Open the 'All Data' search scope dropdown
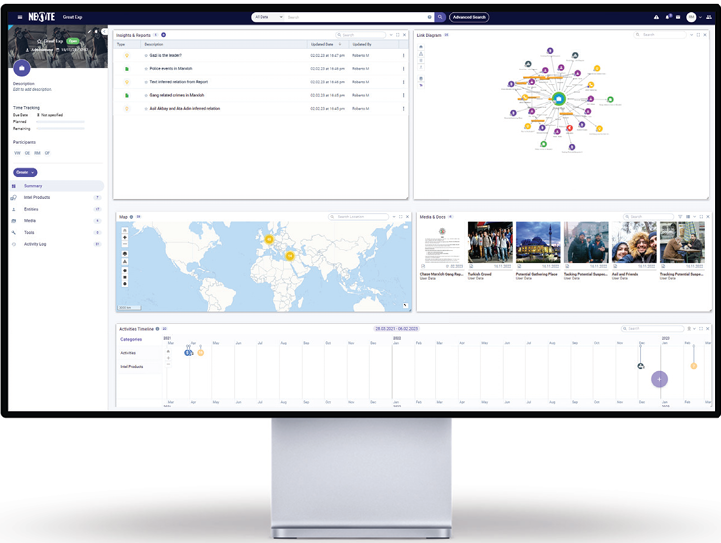Screen dimensions: 721x543 267,17
